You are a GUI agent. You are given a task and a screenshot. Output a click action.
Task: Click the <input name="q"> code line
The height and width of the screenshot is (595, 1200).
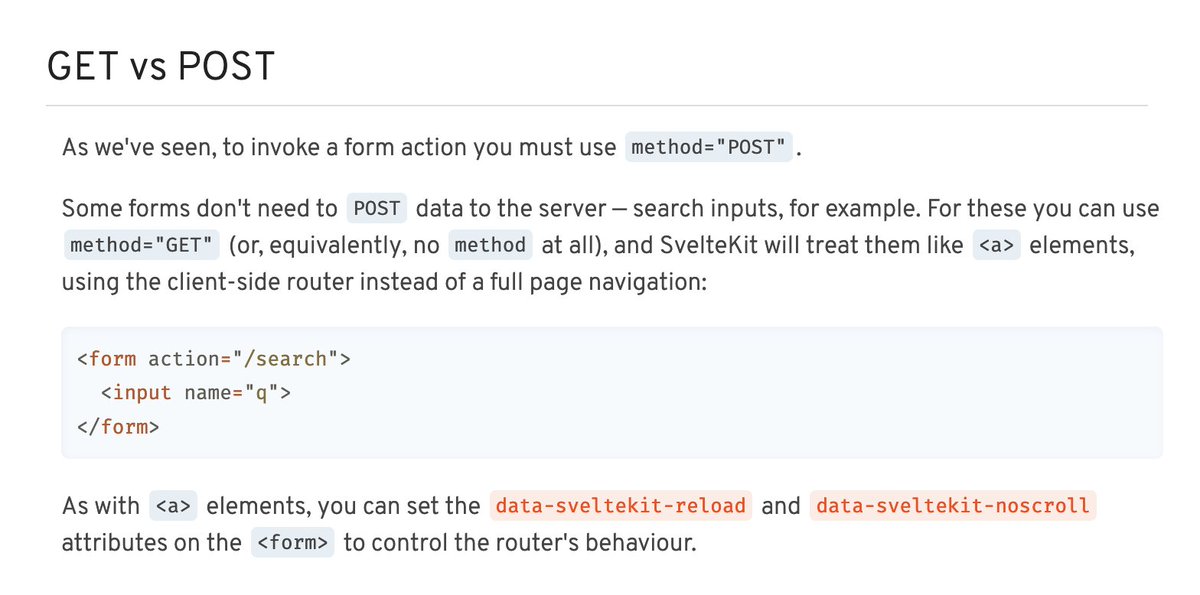click(x=196, y=393)
